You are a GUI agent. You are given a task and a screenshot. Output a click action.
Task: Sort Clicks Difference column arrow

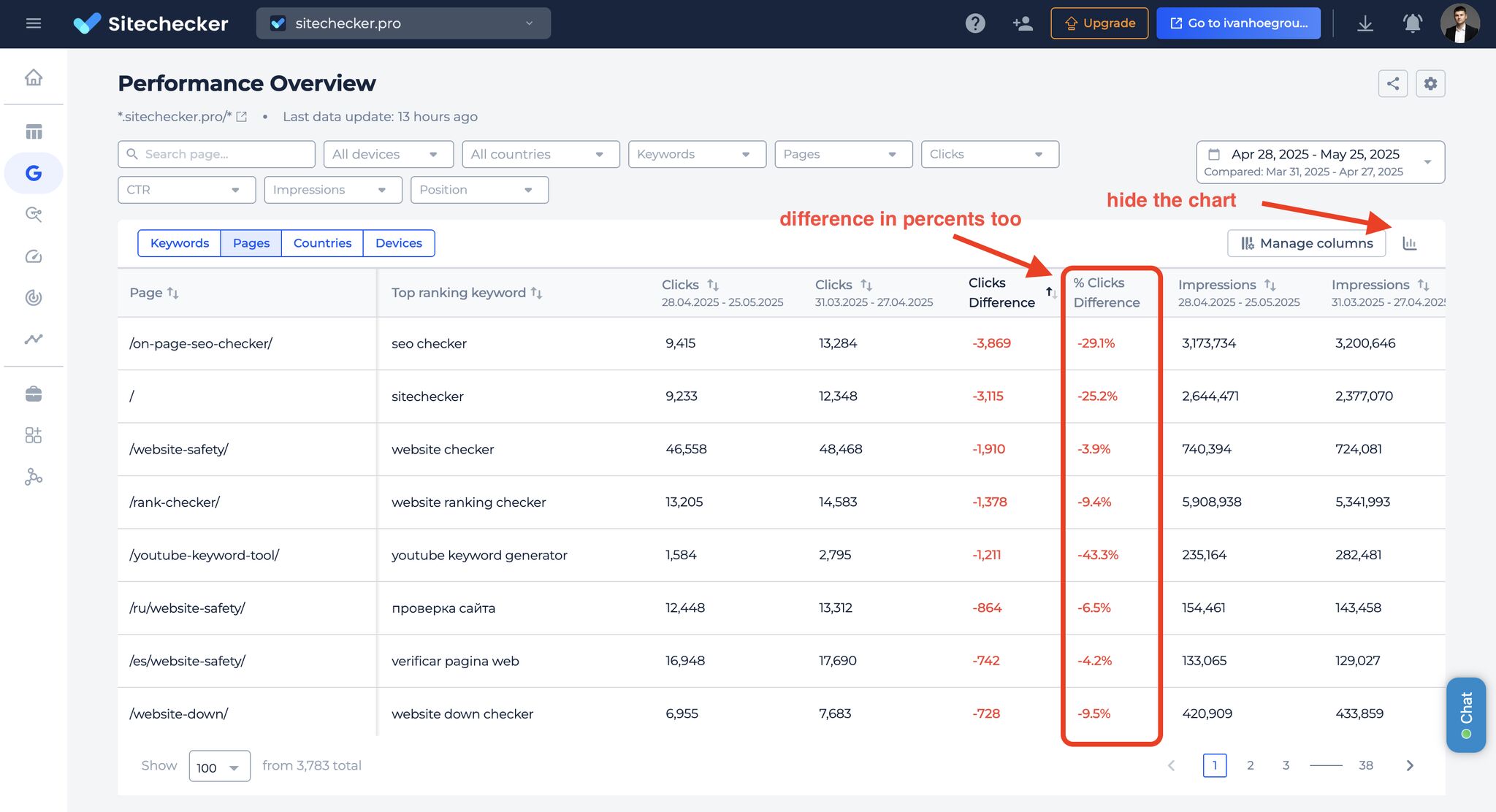(x=1050, y=292)
